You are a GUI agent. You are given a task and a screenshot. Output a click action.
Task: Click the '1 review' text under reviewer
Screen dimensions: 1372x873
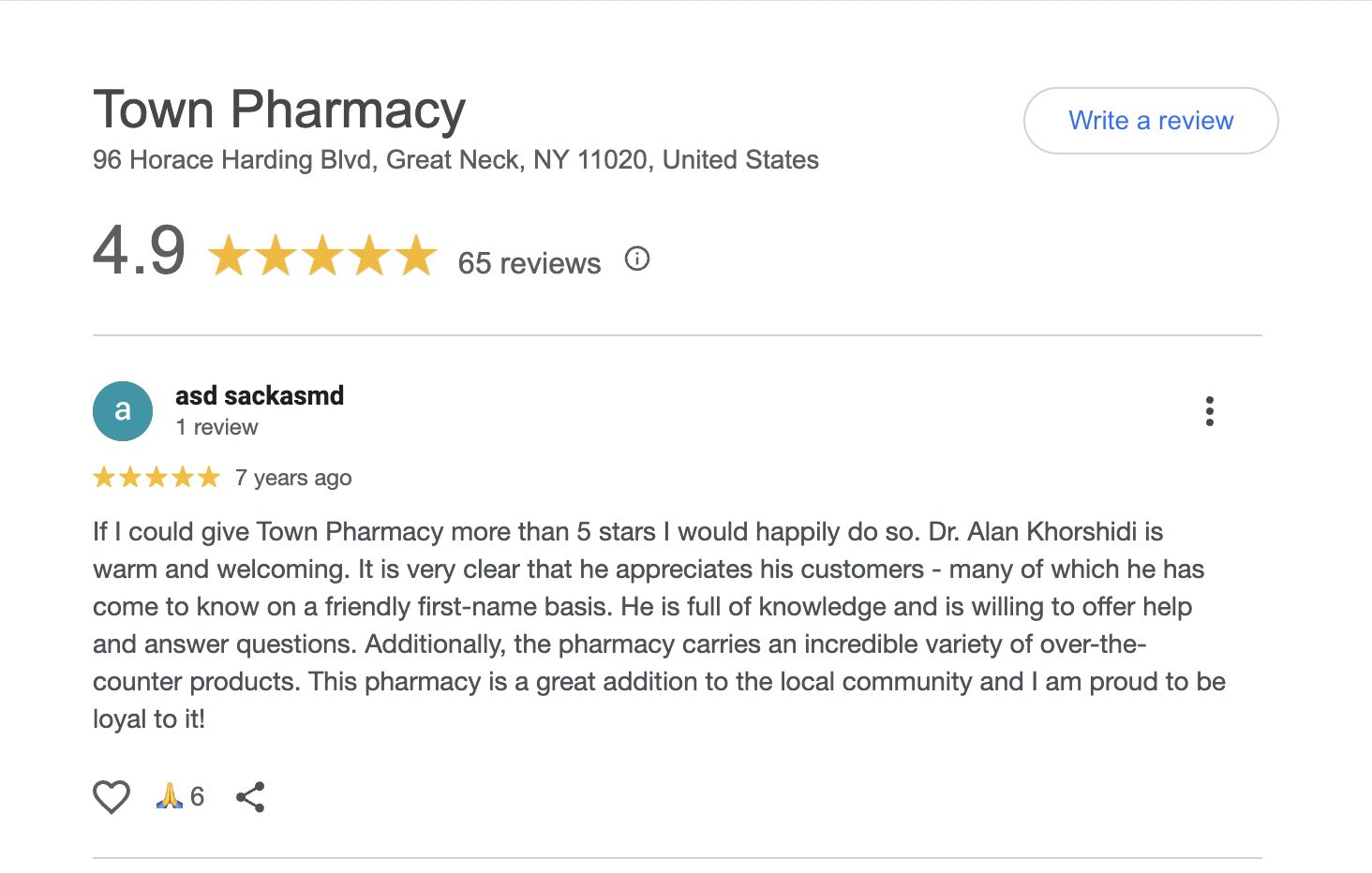coord(216,428)
